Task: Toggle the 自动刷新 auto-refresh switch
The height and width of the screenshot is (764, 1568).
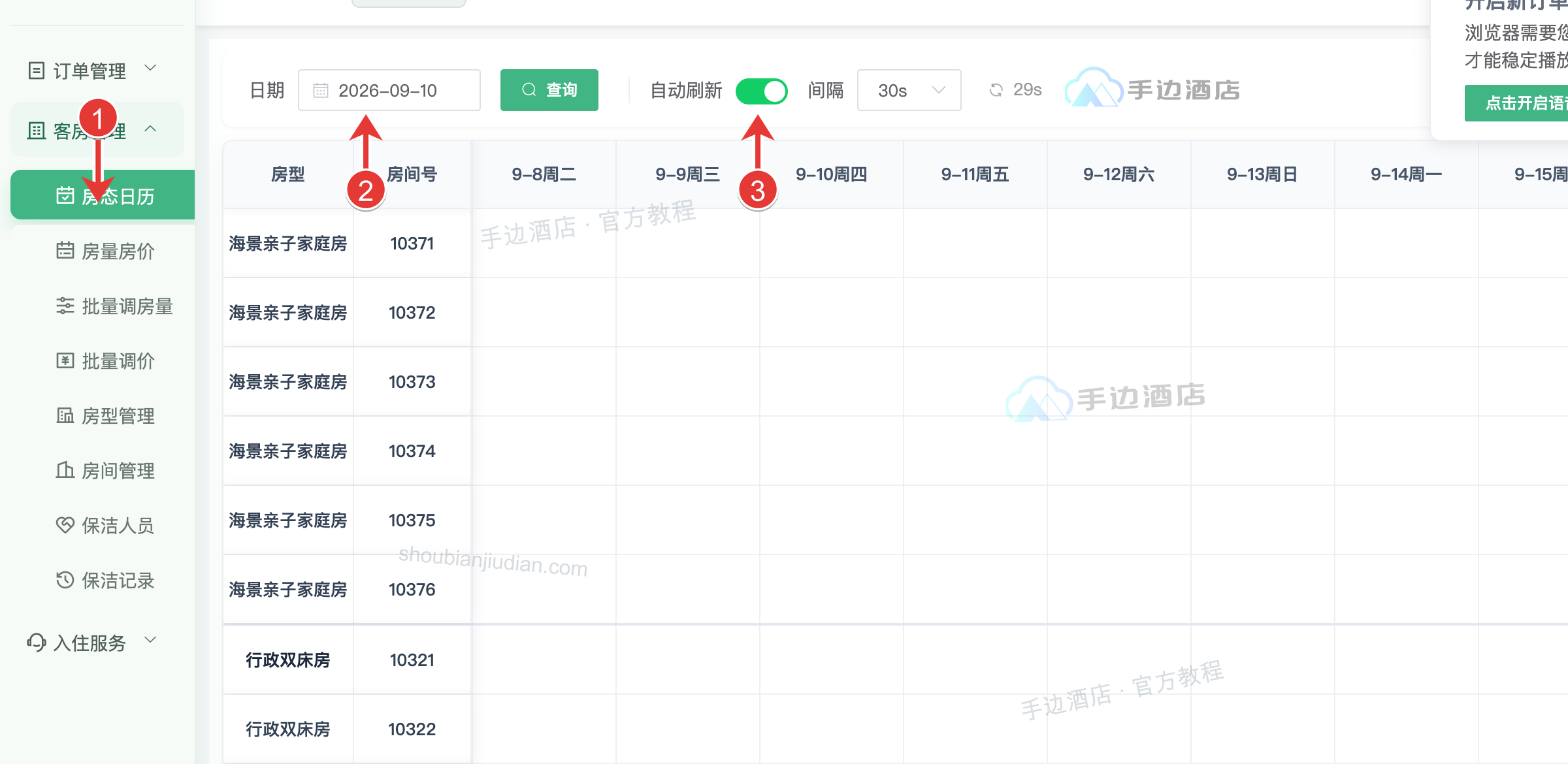Action: 761,91
